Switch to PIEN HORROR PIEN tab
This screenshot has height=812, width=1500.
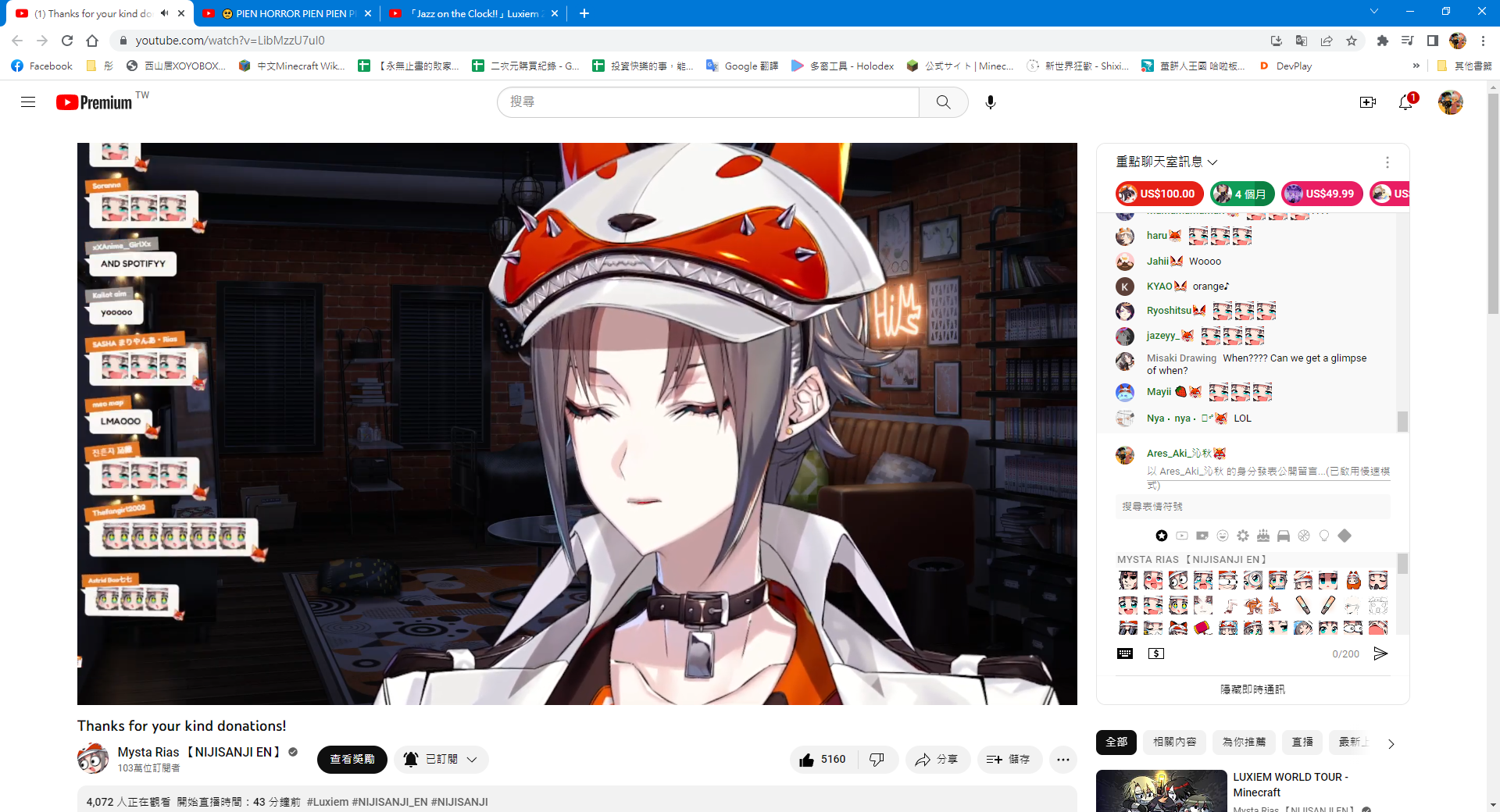[286, 13]
